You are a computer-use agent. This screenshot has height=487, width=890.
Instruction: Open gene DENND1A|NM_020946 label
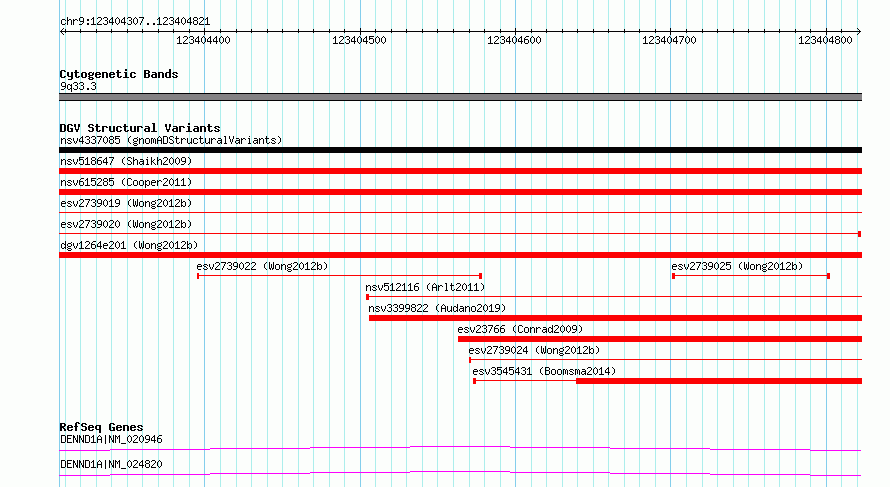pos(111,439)
